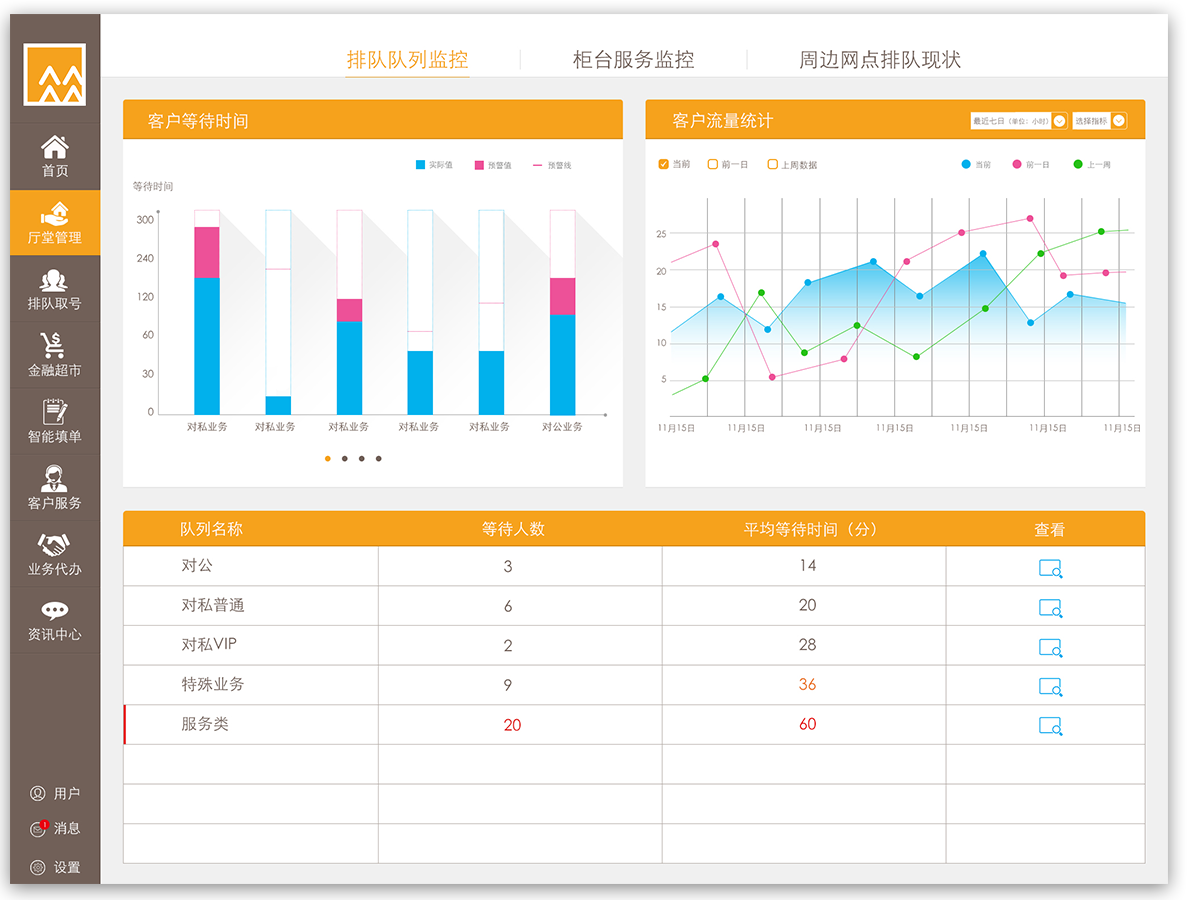
Task: Open 金融超市 from the sidebar
Action: click(55, 355)
